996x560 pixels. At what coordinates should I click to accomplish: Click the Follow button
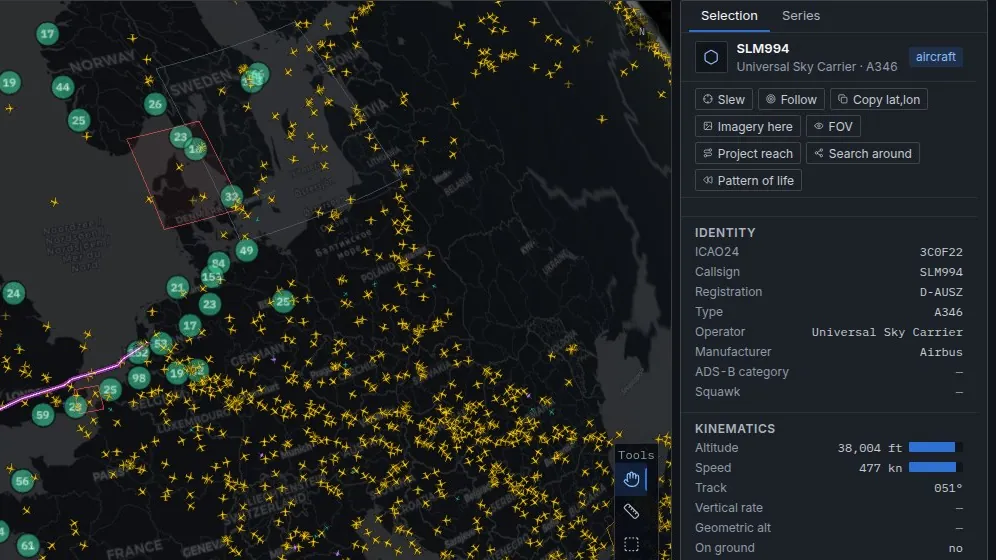pos(791,100)
